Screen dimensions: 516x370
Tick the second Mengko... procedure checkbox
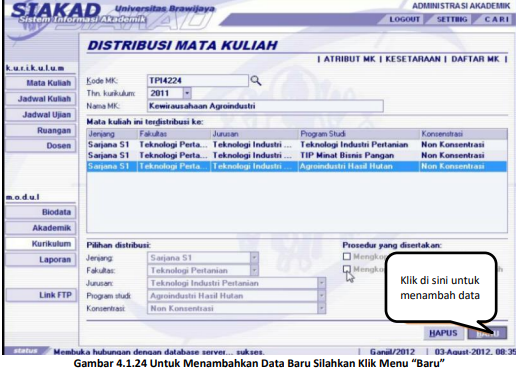347,269
